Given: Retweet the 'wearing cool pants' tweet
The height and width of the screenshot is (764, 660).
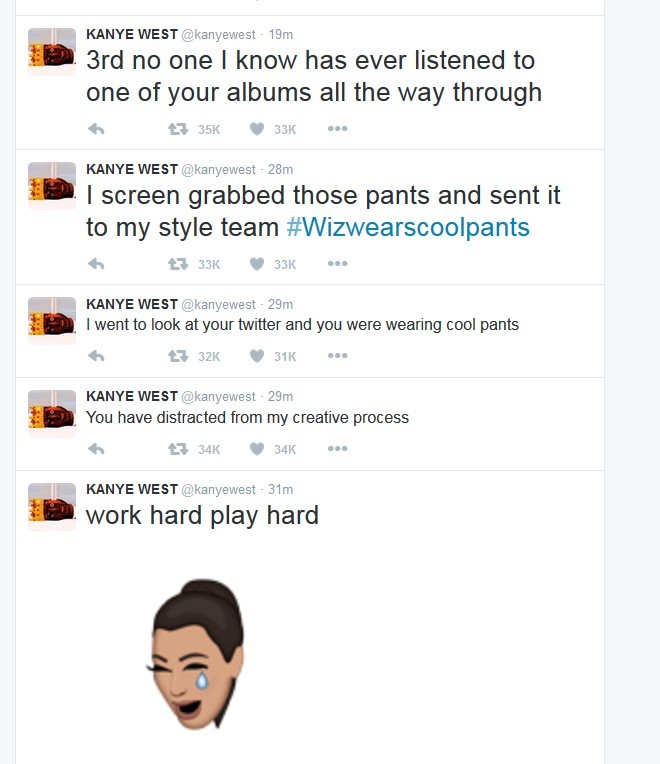Looking at the screenshot, I should [x=178, y=356].
